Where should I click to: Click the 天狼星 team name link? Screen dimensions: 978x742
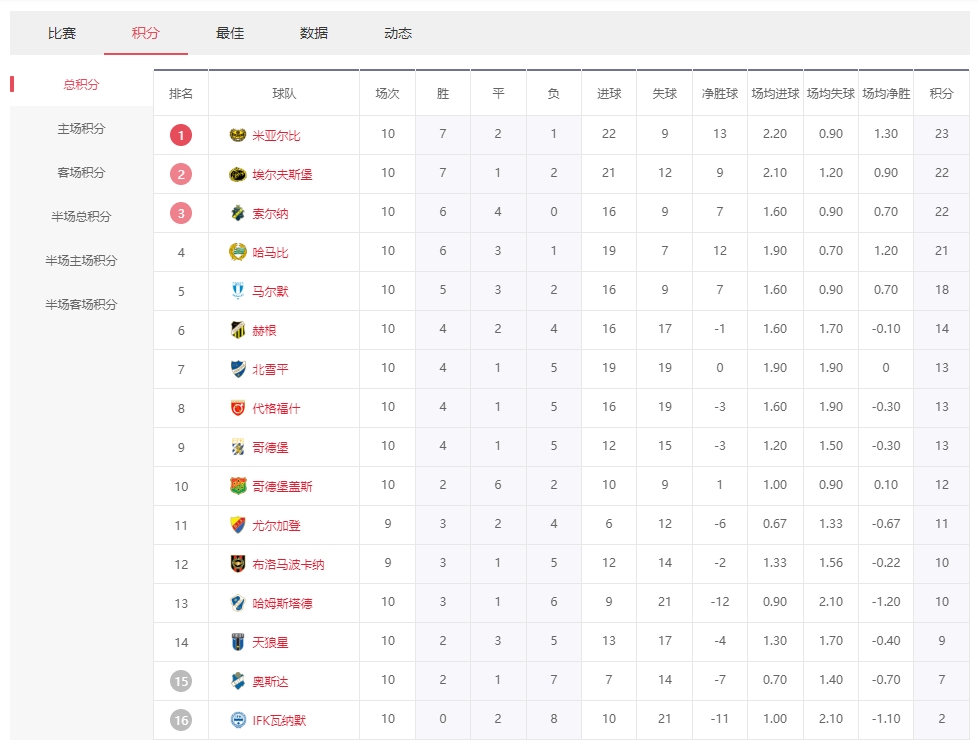[270, 643]
